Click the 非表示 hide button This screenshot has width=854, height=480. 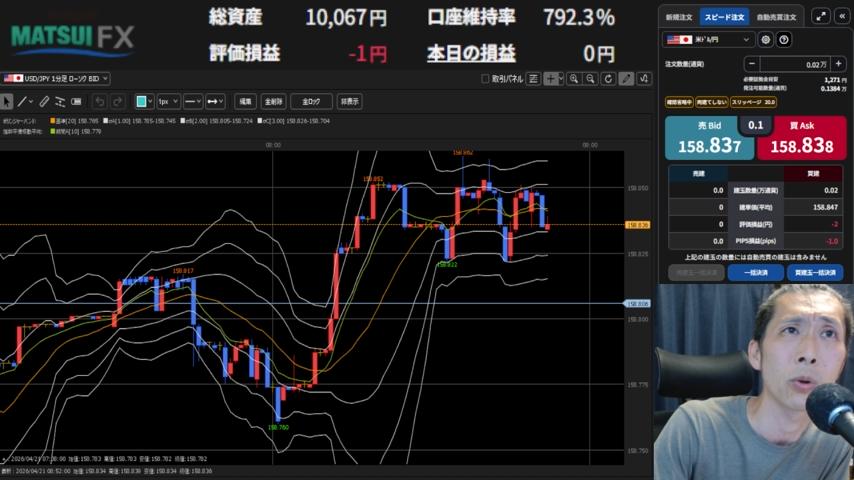coord(350,101)
